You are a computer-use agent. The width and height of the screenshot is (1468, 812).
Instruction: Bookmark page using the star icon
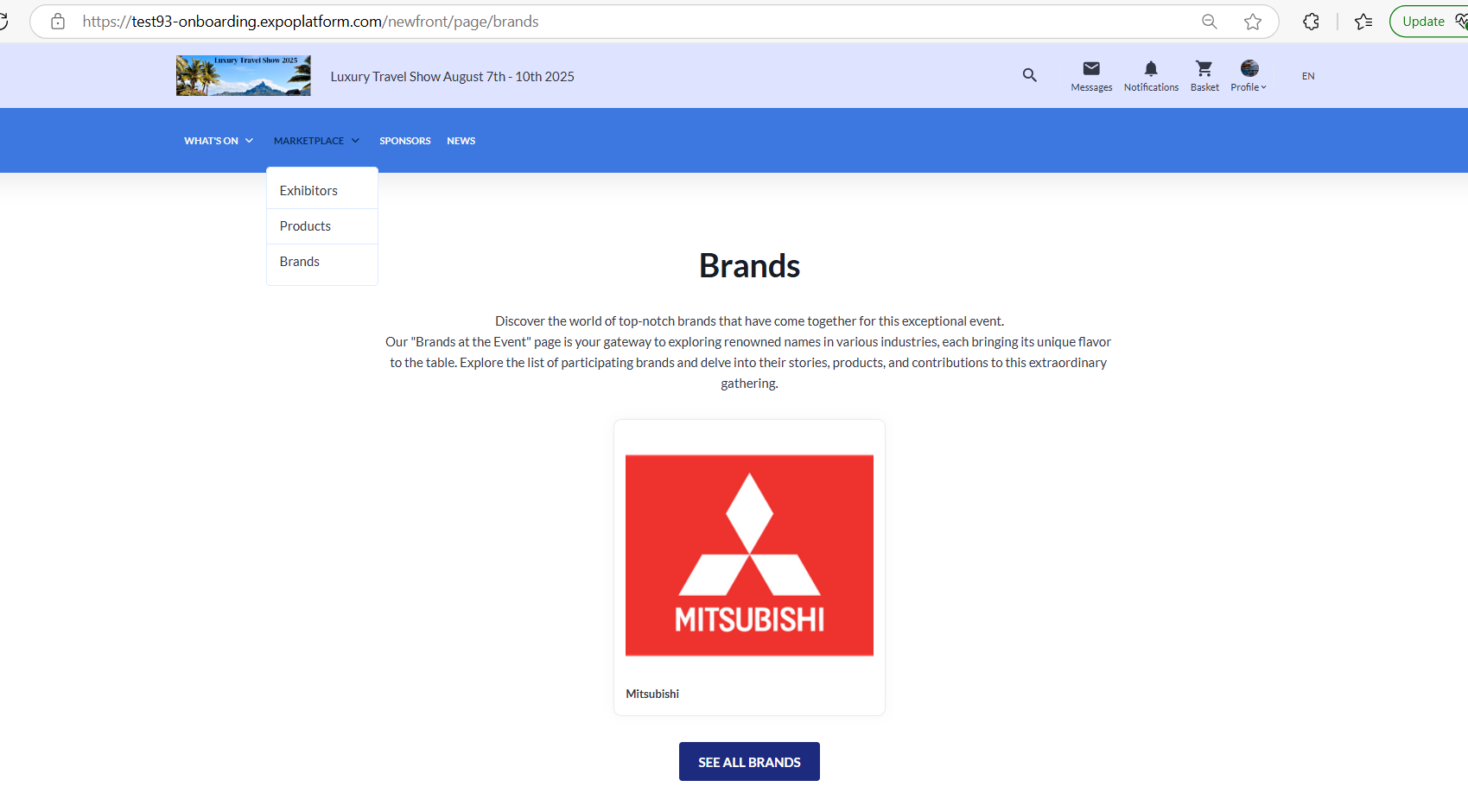pyautogui.click(x=1253, y=22)
